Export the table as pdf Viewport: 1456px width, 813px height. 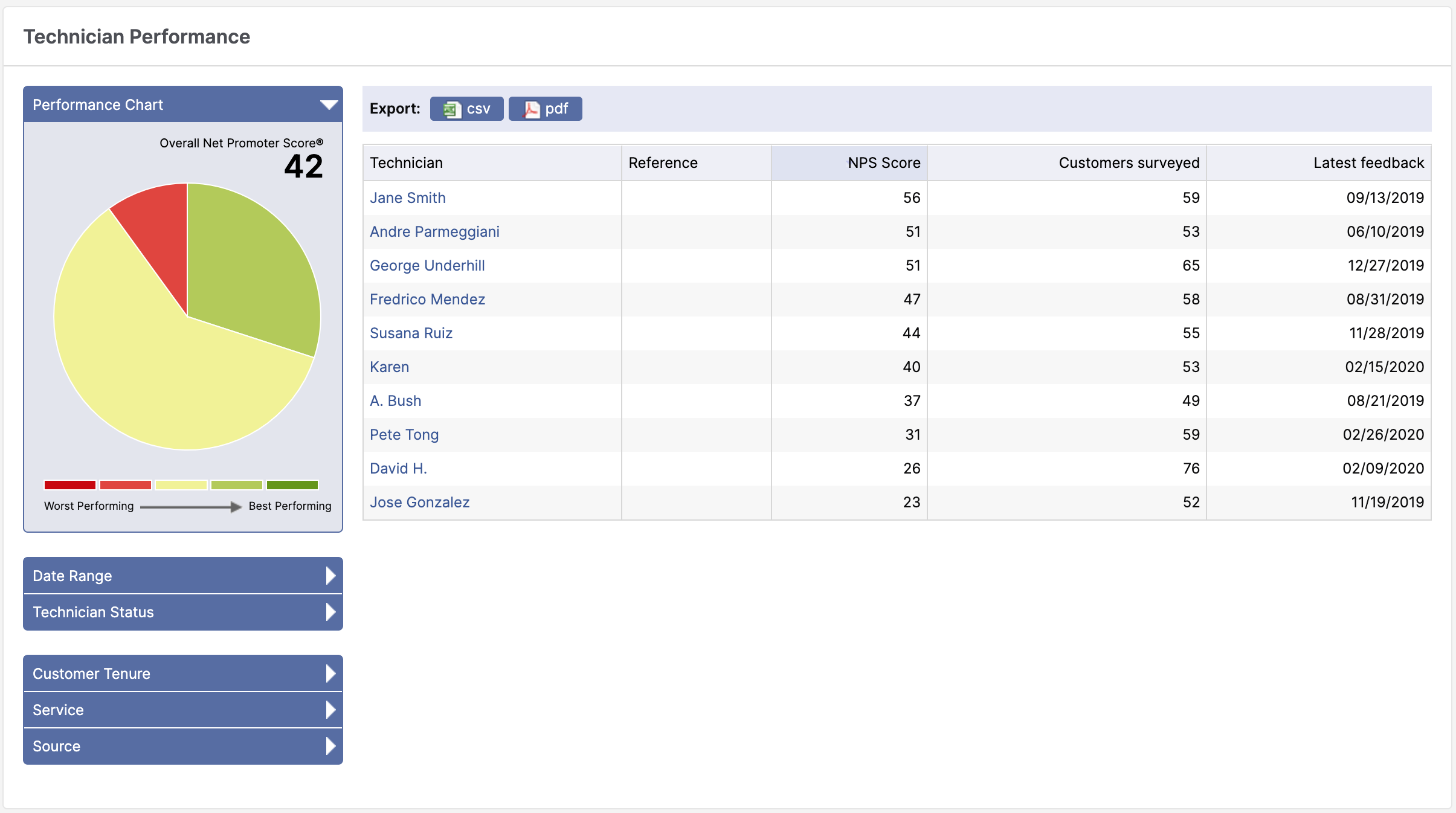(x=545, y=109)
